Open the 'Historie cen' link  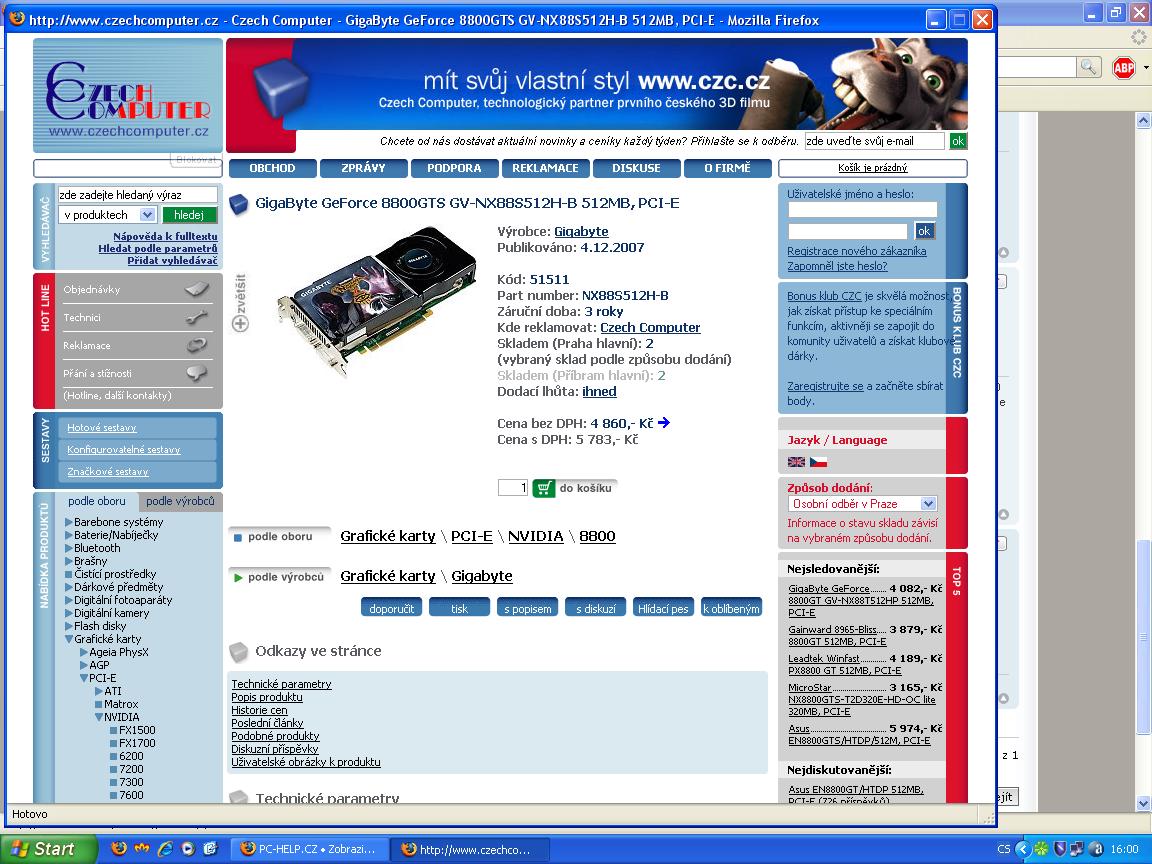point(259,710)
